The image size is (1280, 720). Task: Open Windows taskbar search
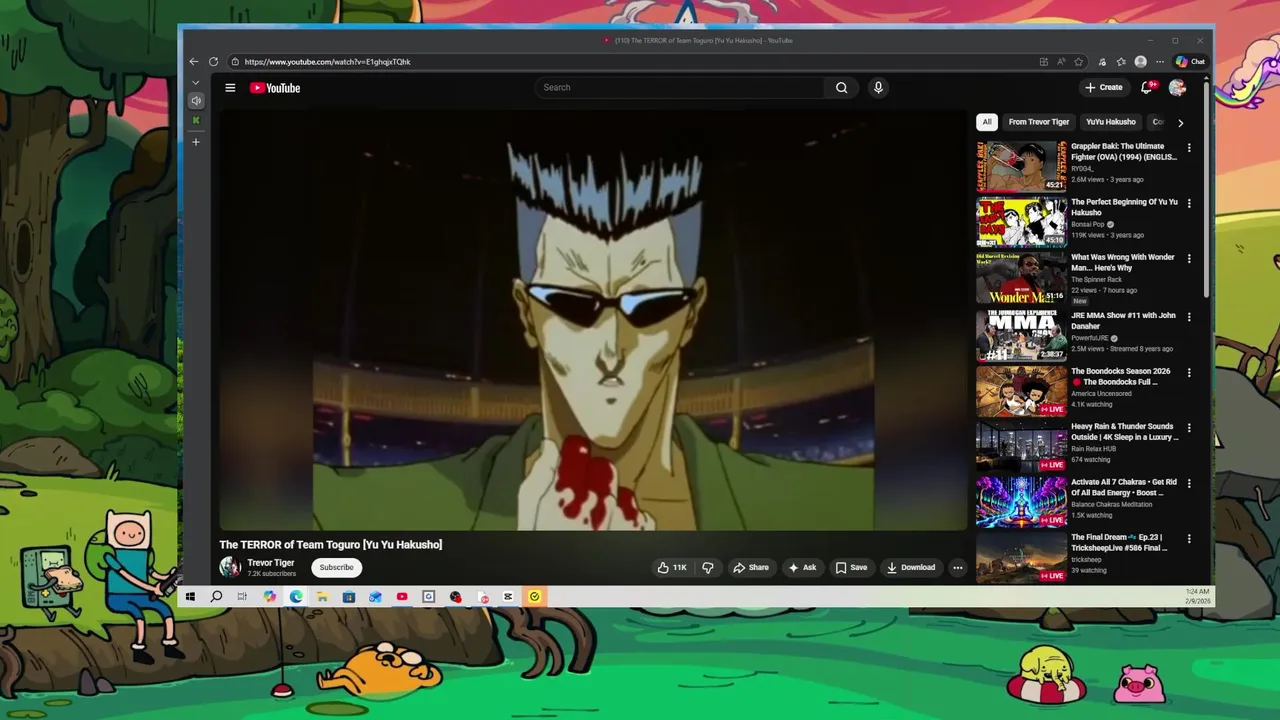(216, 597)
